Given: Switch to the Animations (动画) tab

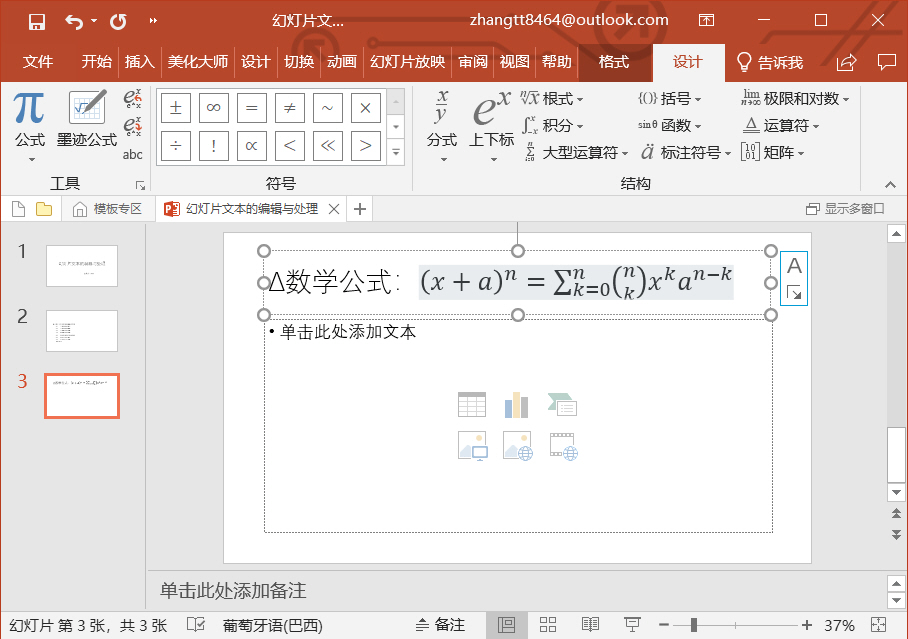Looking at the screenshot, I should click(341, 62).
